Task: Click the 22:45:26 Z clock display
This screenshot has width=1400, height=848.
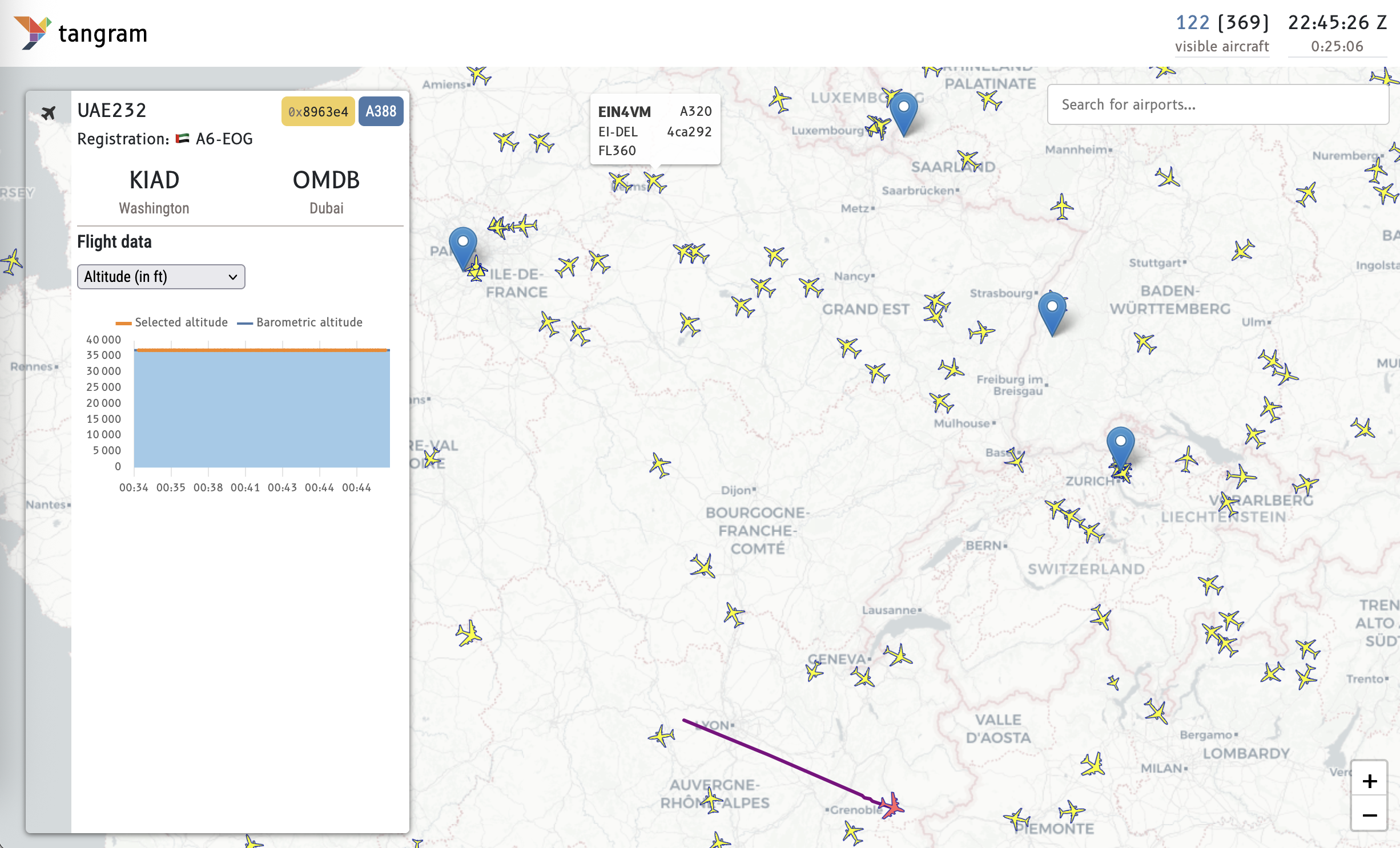Action: click(x=1337, y=23)
